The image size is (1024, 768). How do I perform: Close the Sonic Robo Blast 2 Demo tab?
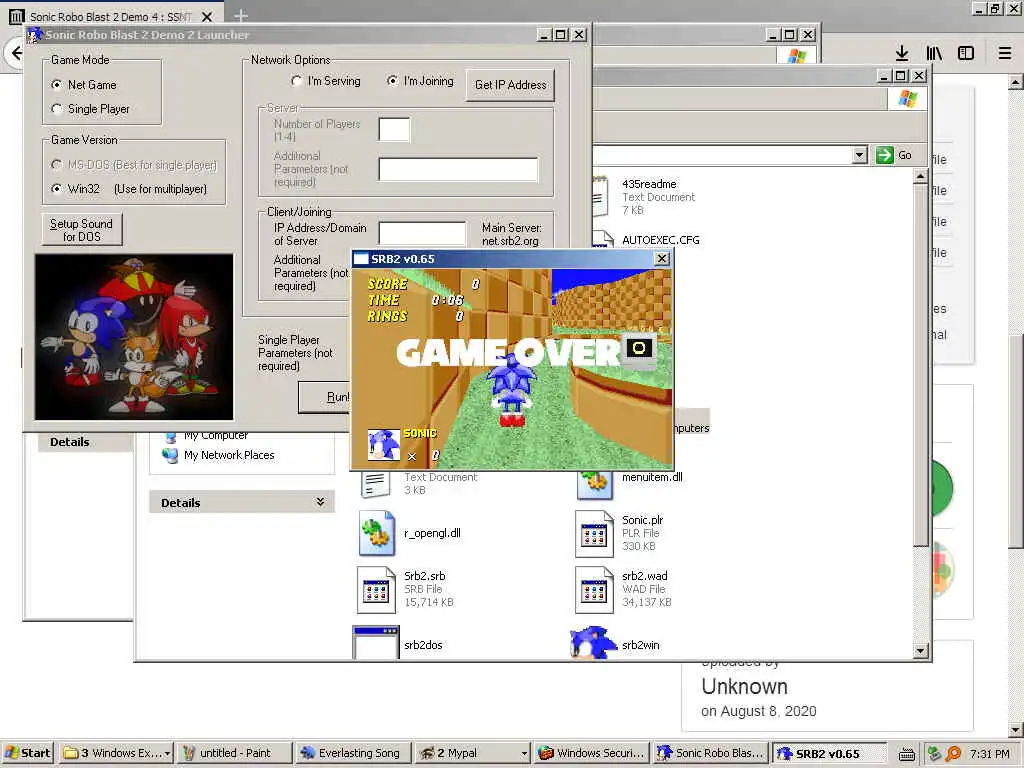point(206,16)
